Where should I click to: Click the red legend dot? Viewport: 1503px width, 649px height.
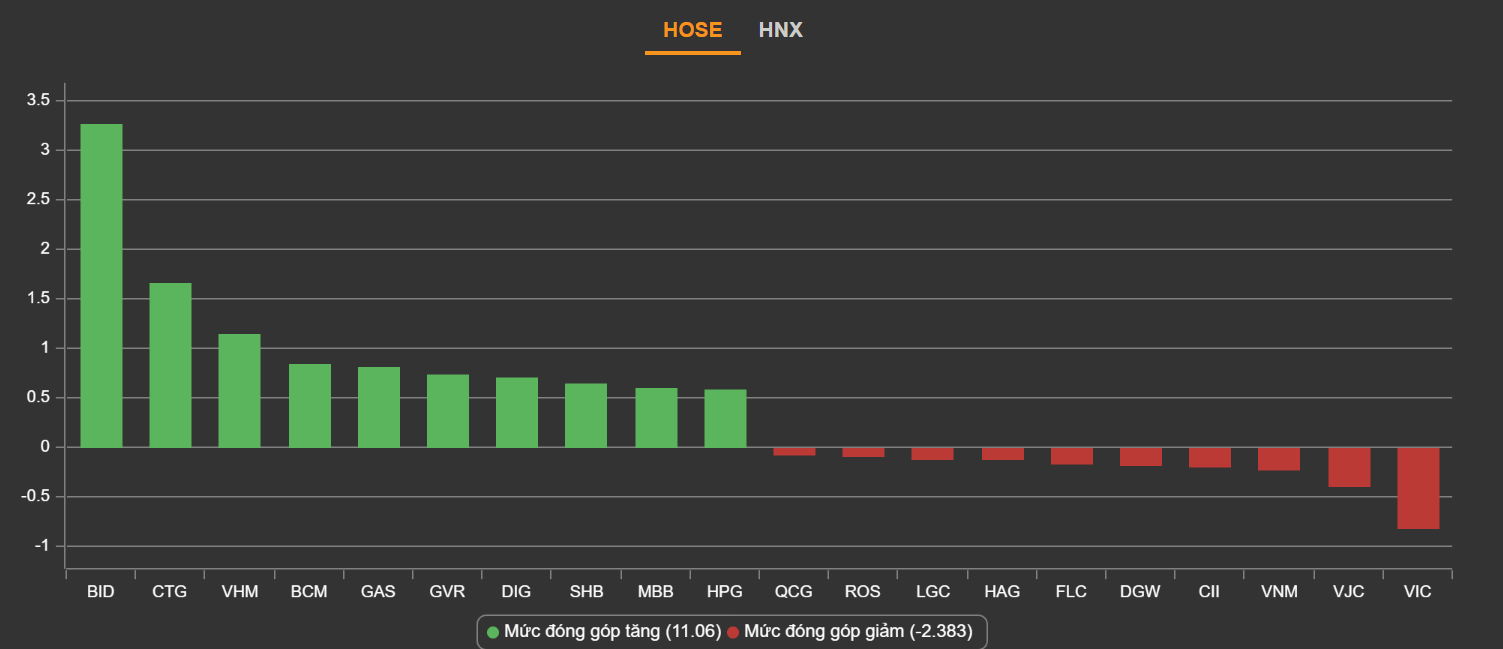[x=733, y=632]
